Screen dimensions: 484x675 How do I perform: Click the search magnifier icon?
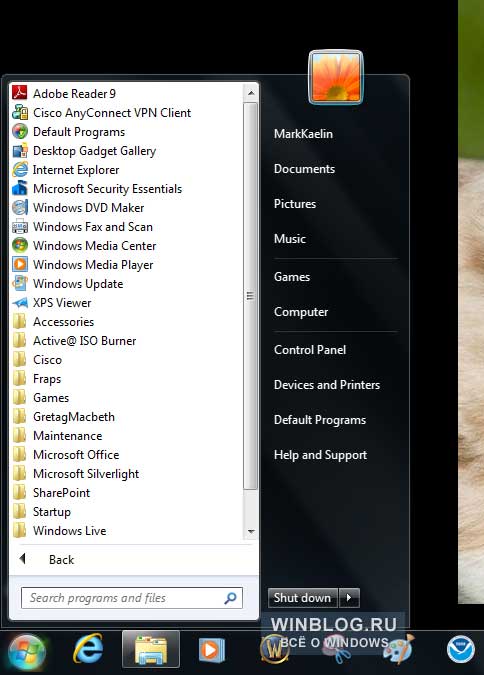pos(230,598)
